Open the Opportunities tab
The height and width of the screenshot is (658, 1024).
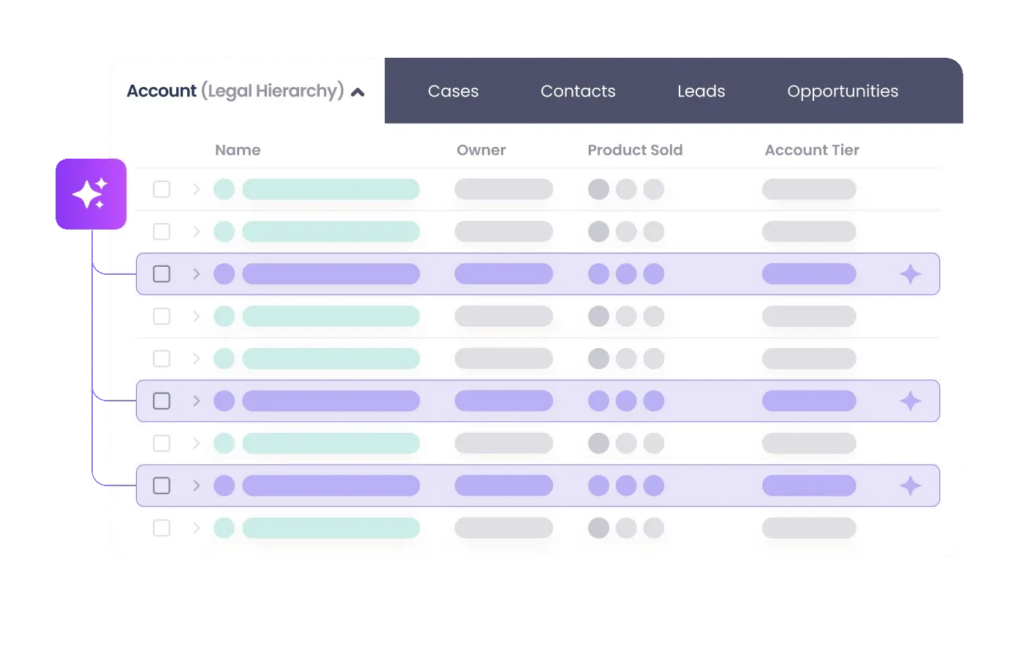pyautogui.click(x=842, y=90)
